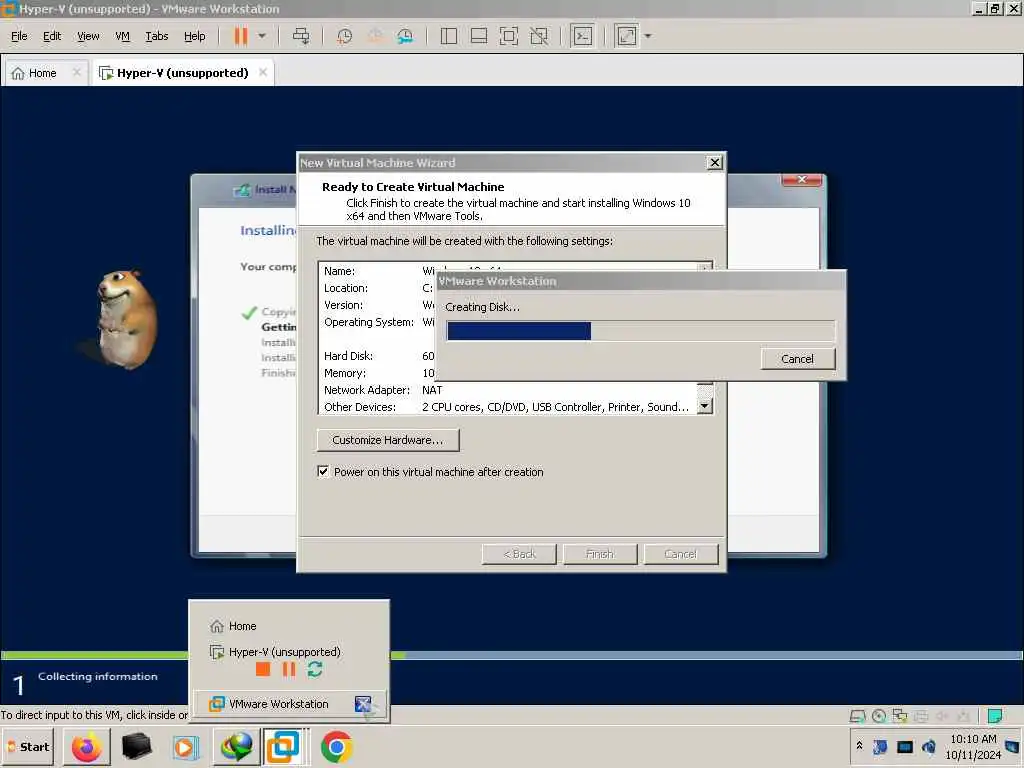Image resolution: width=1024 pixels, height=768 pixels.
Task: Click Finish in New Virtual Machine Wizard
Action: (x=600, y=554)
